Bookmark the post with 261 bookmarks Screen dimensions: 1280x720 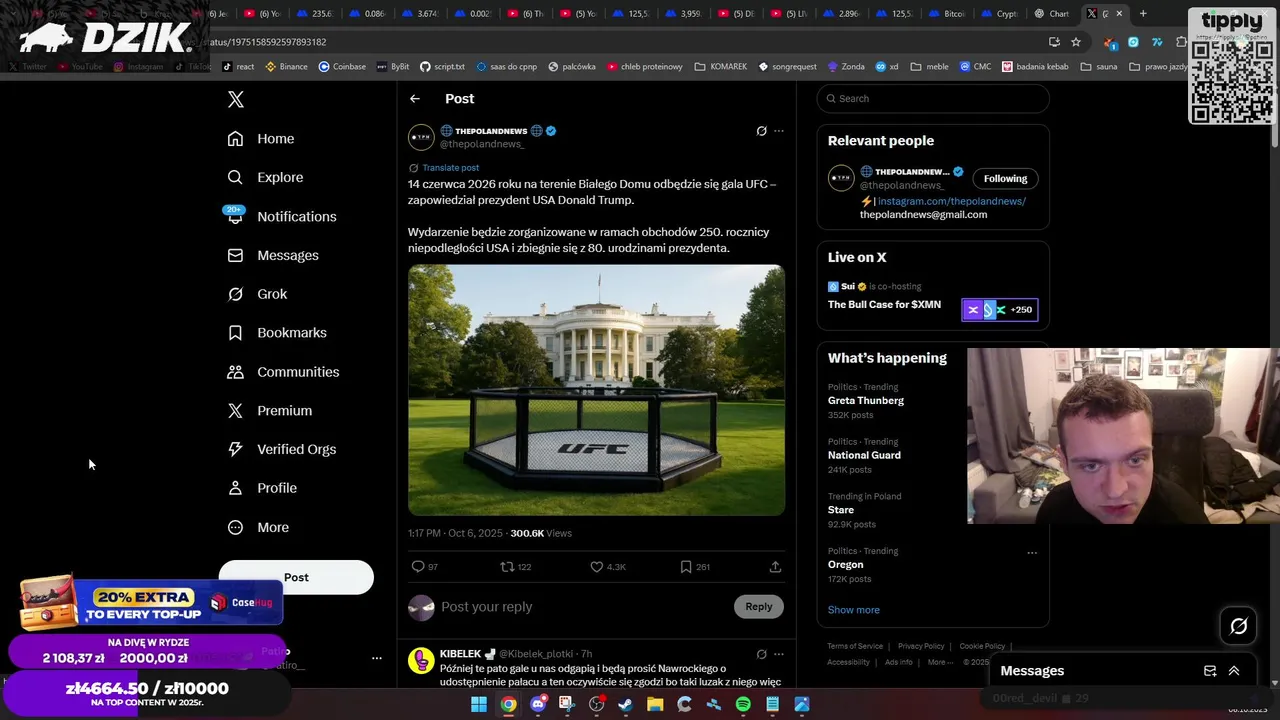686,567
